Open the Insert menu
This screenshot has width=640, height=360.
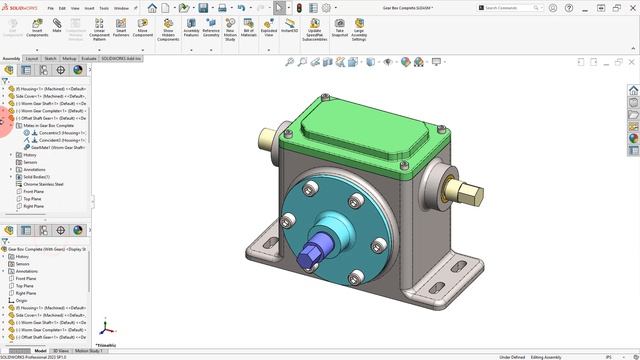89,8
